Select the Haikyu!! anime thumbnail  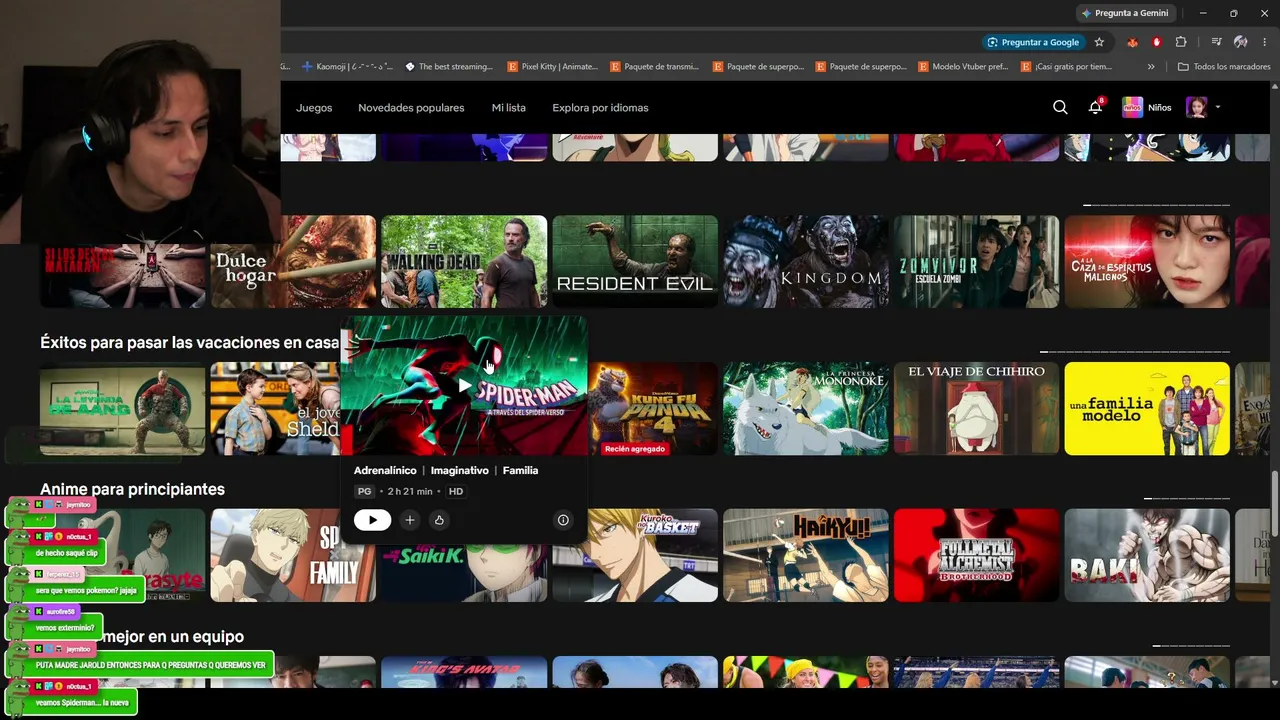pos(806,555)
